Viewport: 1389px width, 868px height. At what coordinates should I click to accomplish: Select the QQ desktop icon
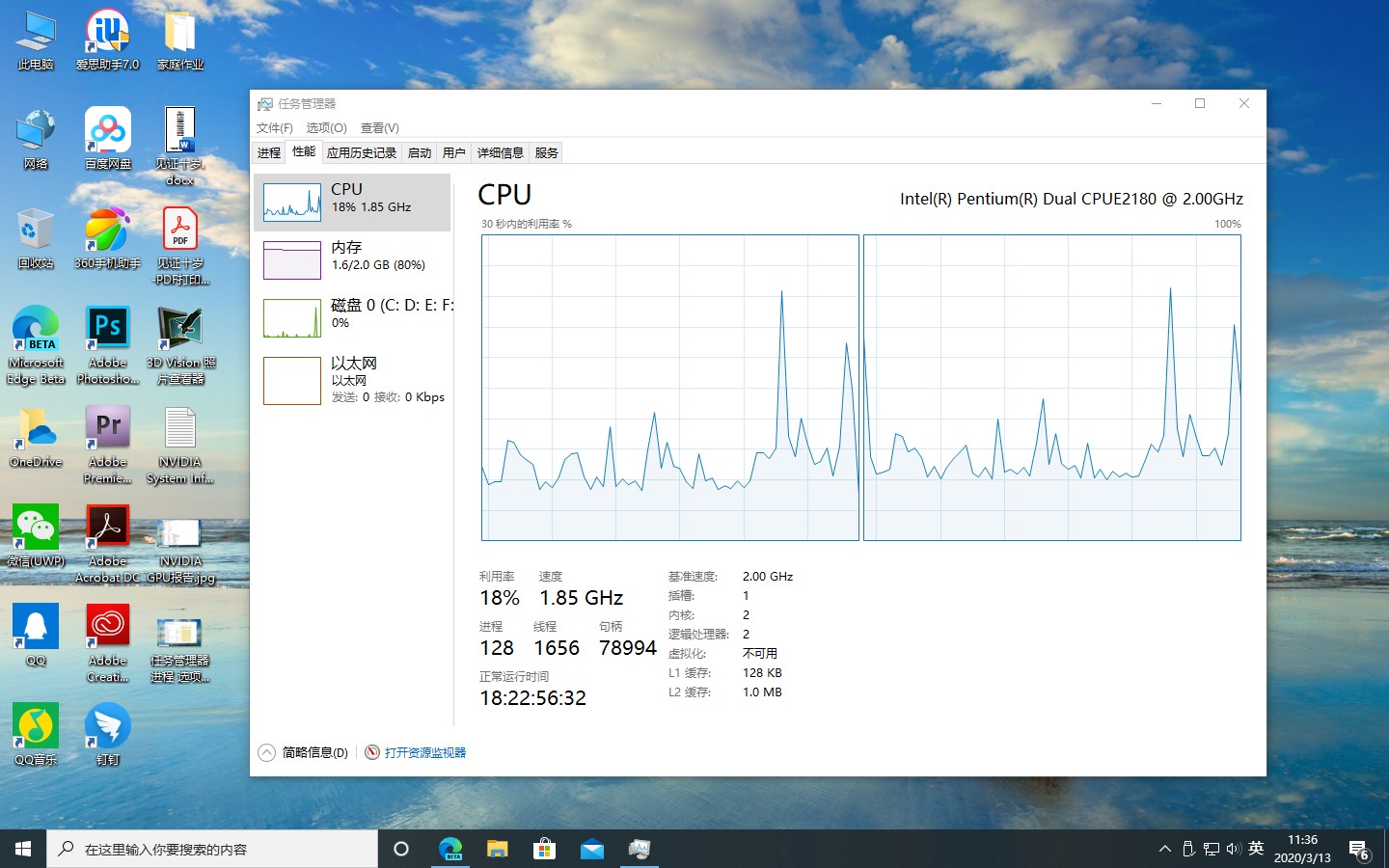36,636
